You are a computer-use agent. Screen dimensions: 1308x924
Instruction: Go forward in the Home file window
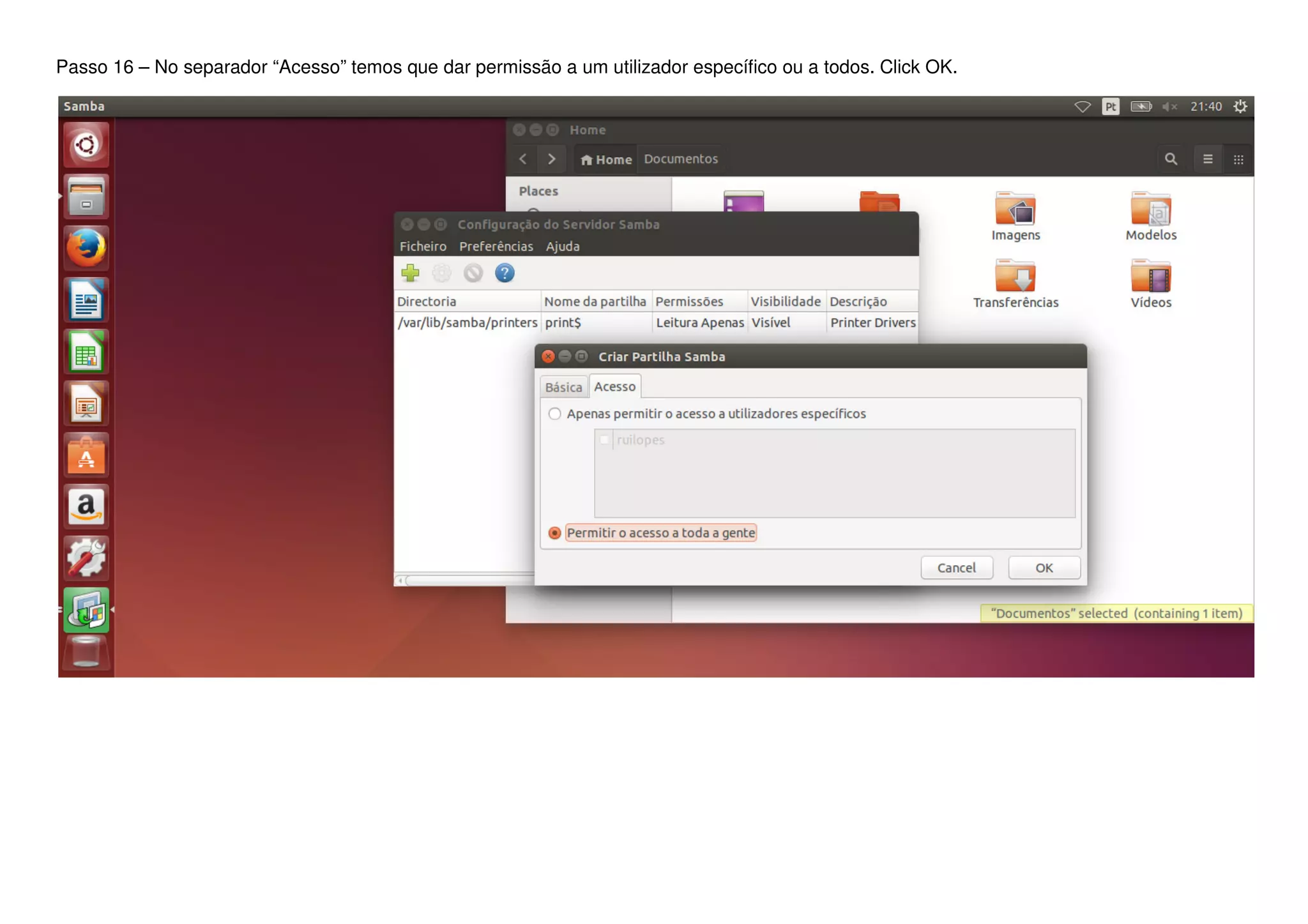coord(552,159)
